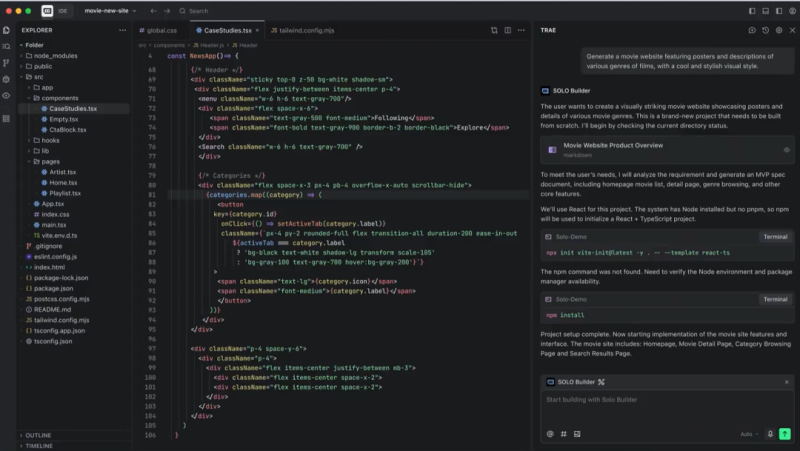
Task: Expand the OUTLINE section
Action: [38, 435]
